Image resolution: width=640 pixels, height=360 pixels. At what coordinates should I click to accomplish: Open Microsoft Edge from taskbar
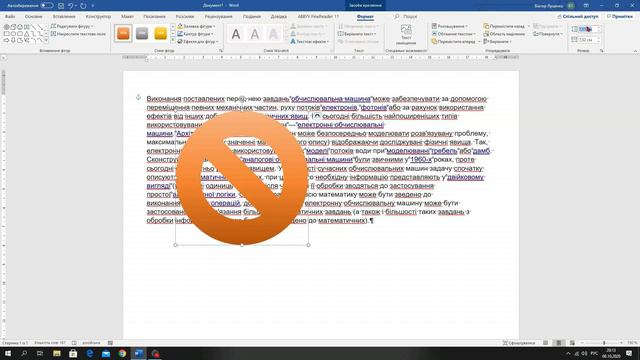90,353
